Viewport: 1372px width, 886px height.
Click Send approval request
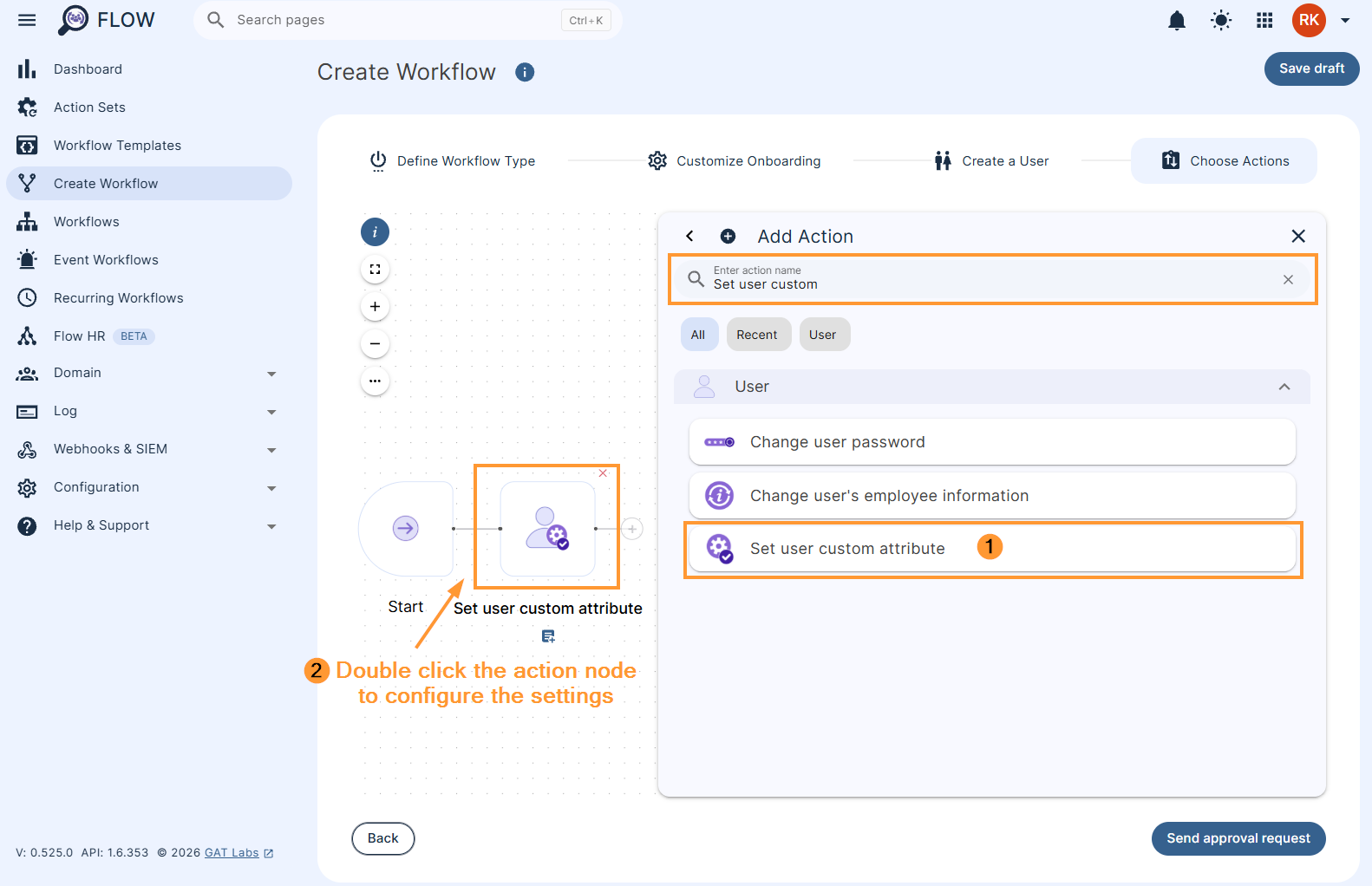click(x=1238, y=838)
